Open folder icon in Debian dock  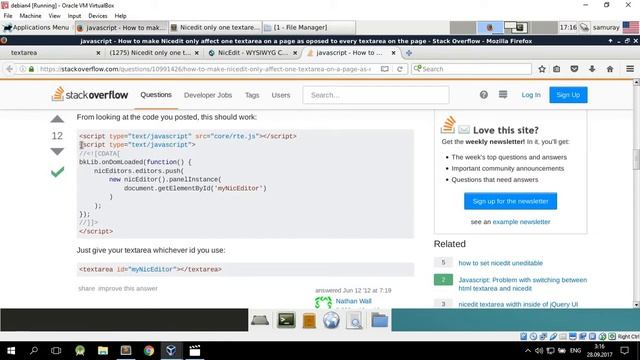coord(380,320)
